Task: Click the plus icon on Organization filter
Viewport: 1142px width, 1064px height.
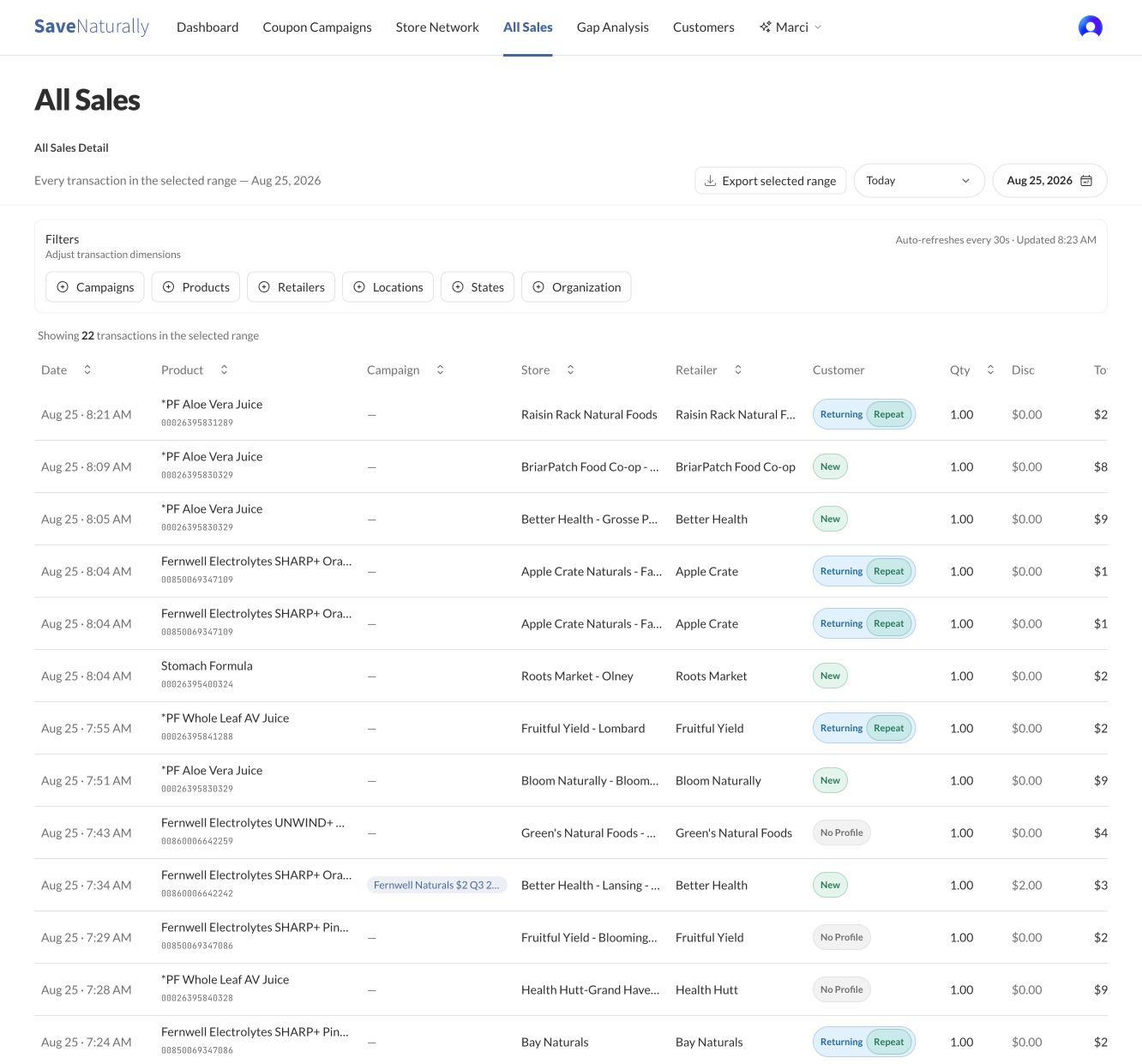Action: (538, 287)
